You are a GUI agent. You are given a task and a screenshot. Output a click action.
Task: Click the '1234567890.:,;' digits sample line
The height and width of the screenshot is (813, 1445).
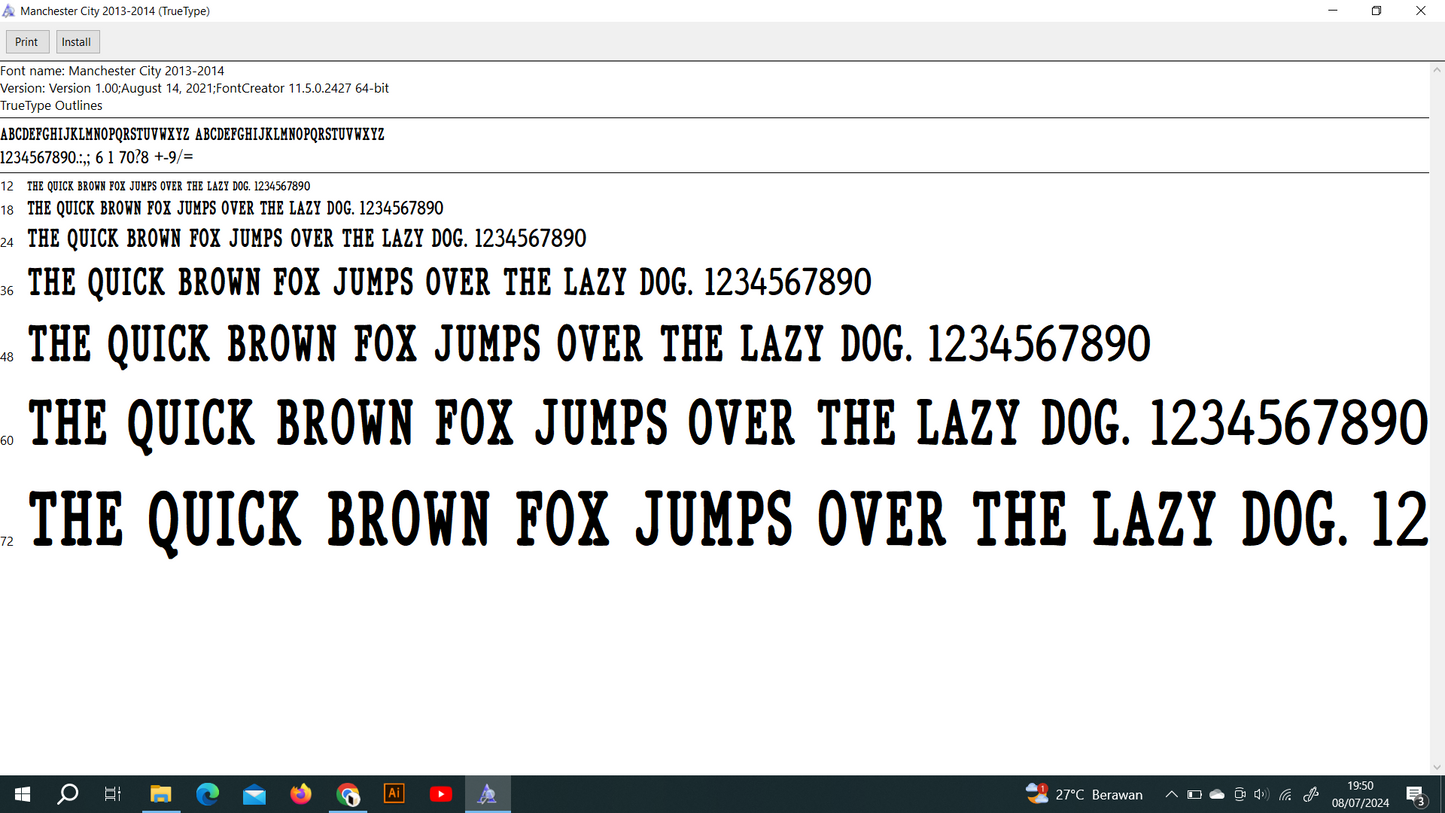pyautogui.click(x=97, y=157)
